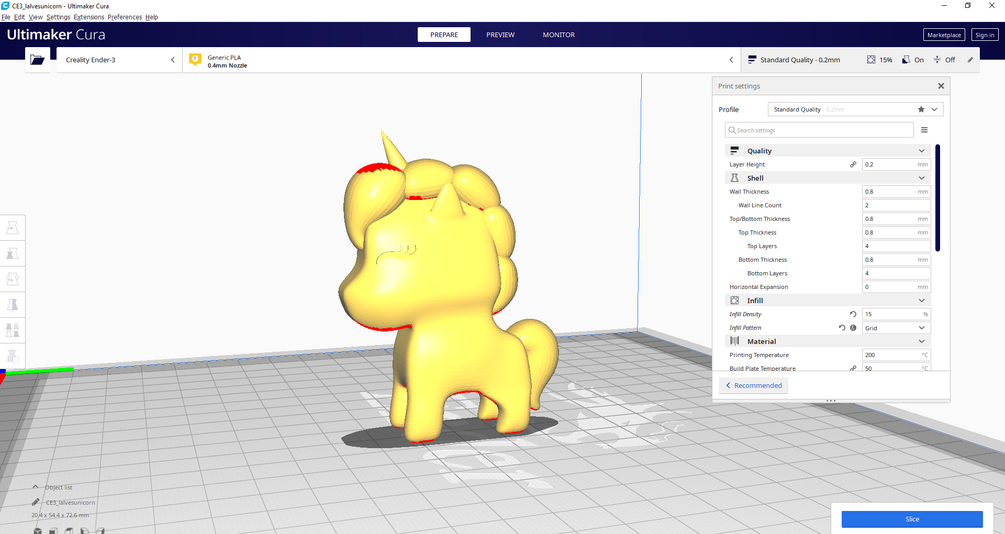Viewport: 1005px width, 534px height.
Task: Open the Settings menu
Action: [x=58, y=17]
